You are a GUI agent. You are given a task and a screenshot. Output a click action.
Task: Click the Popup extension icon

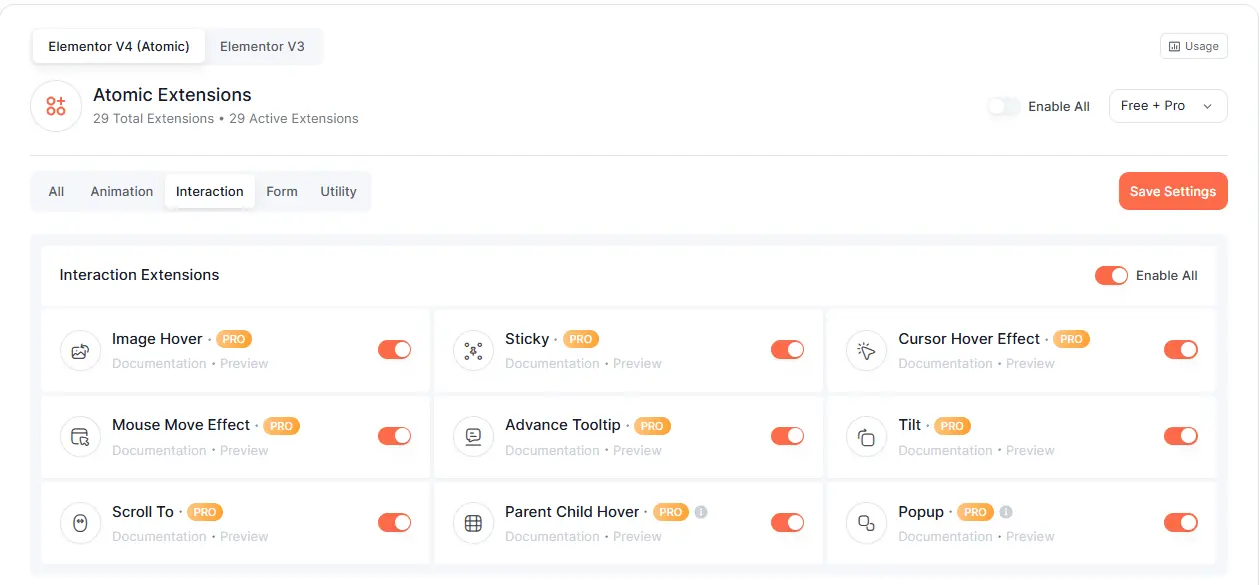pos(867,523)
